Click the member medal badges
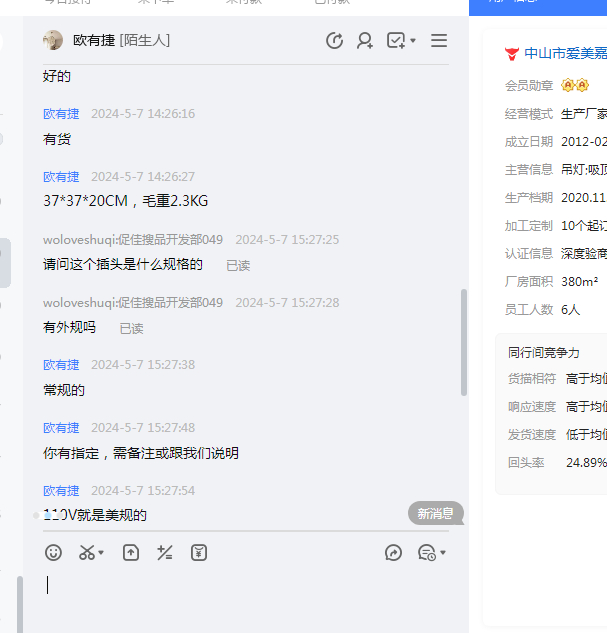This screenshot has height=633, width=607. pos(575,85)
